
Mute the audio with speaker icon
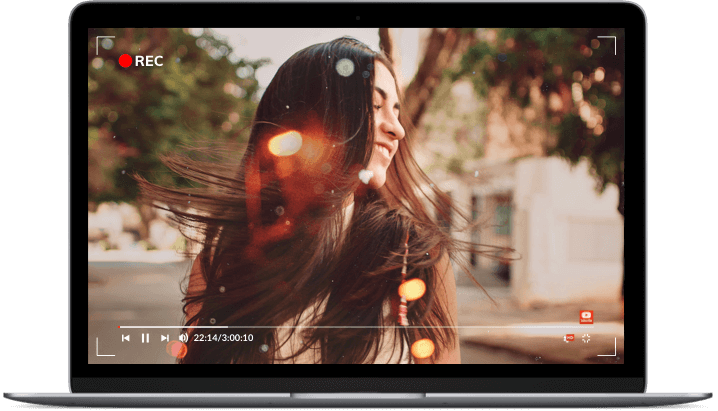pyautogui.click(x=183, y=338)
